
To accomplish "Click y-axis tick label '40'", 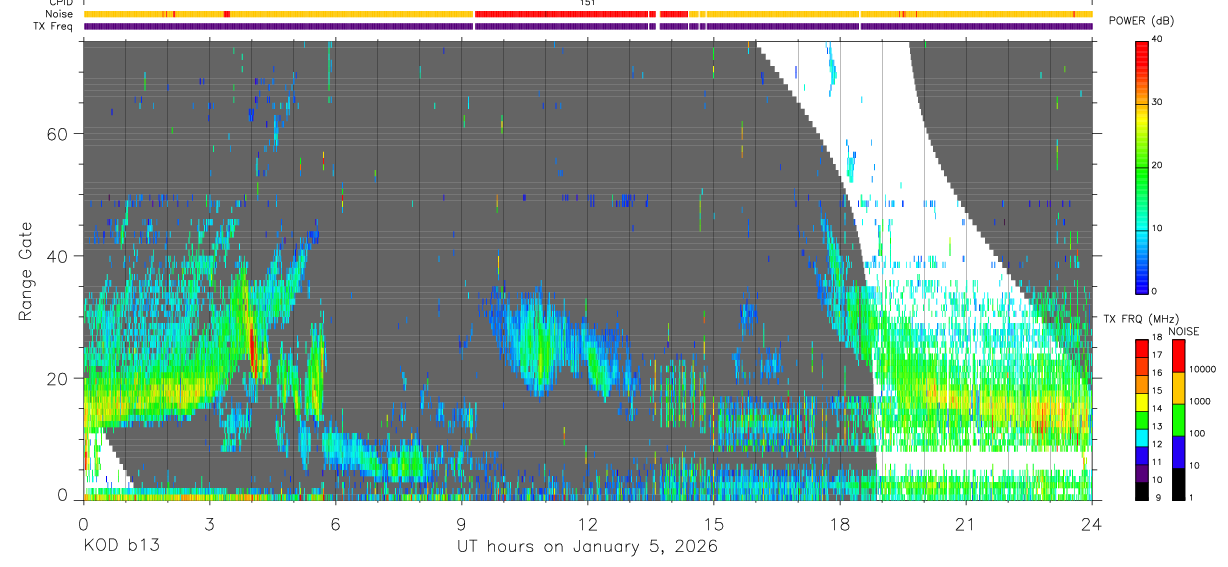I will [x=58, y=256].
